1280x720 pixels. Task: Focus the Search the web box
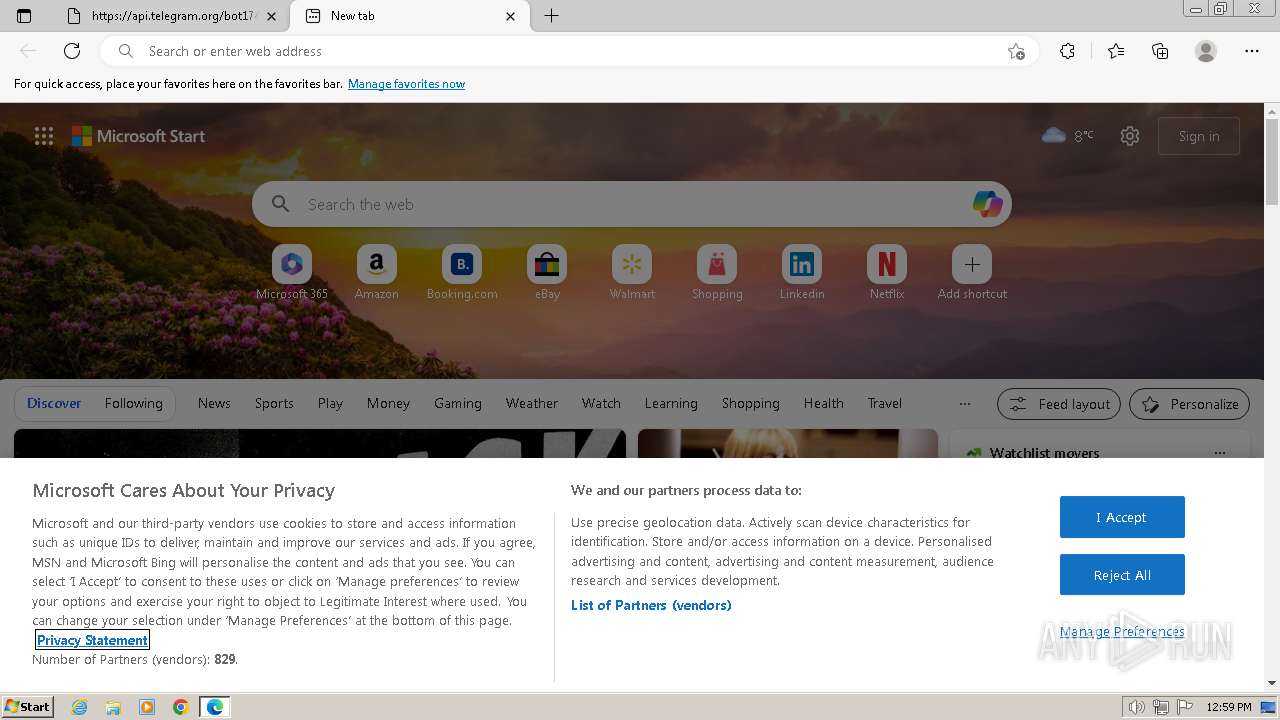tap(632, 204)
